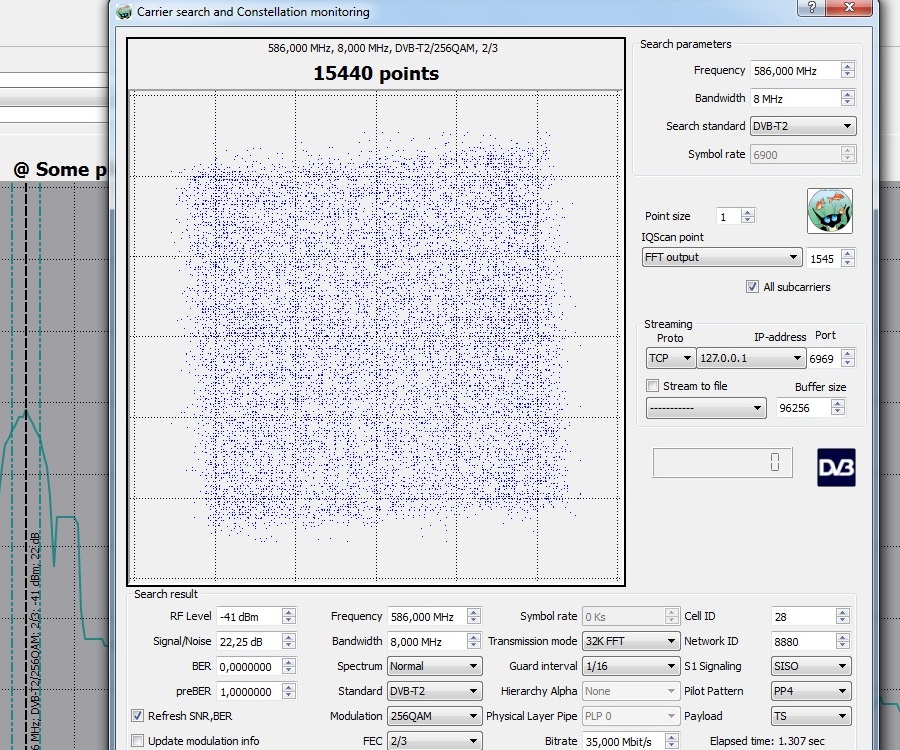Click the Port 6969 spinner arrows
Viewport: 900px width, 750px height.
[x=848, y=358]
